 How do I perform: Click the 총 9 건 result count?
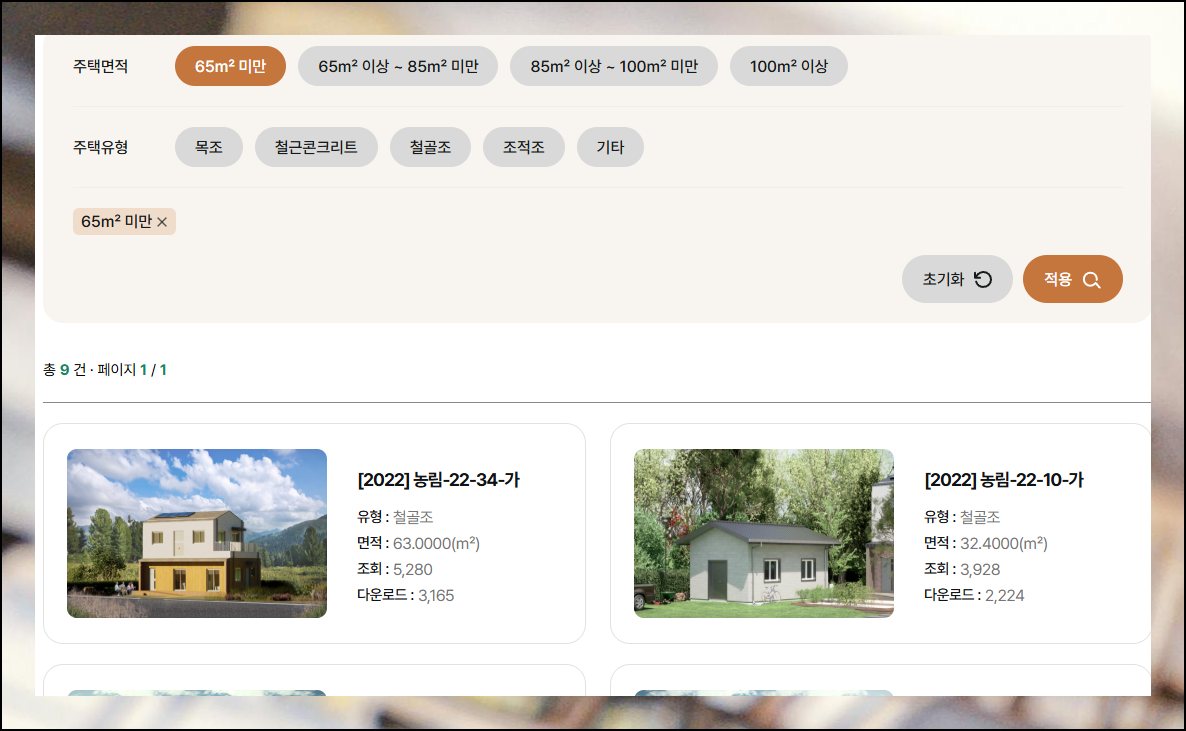point(64,369)
